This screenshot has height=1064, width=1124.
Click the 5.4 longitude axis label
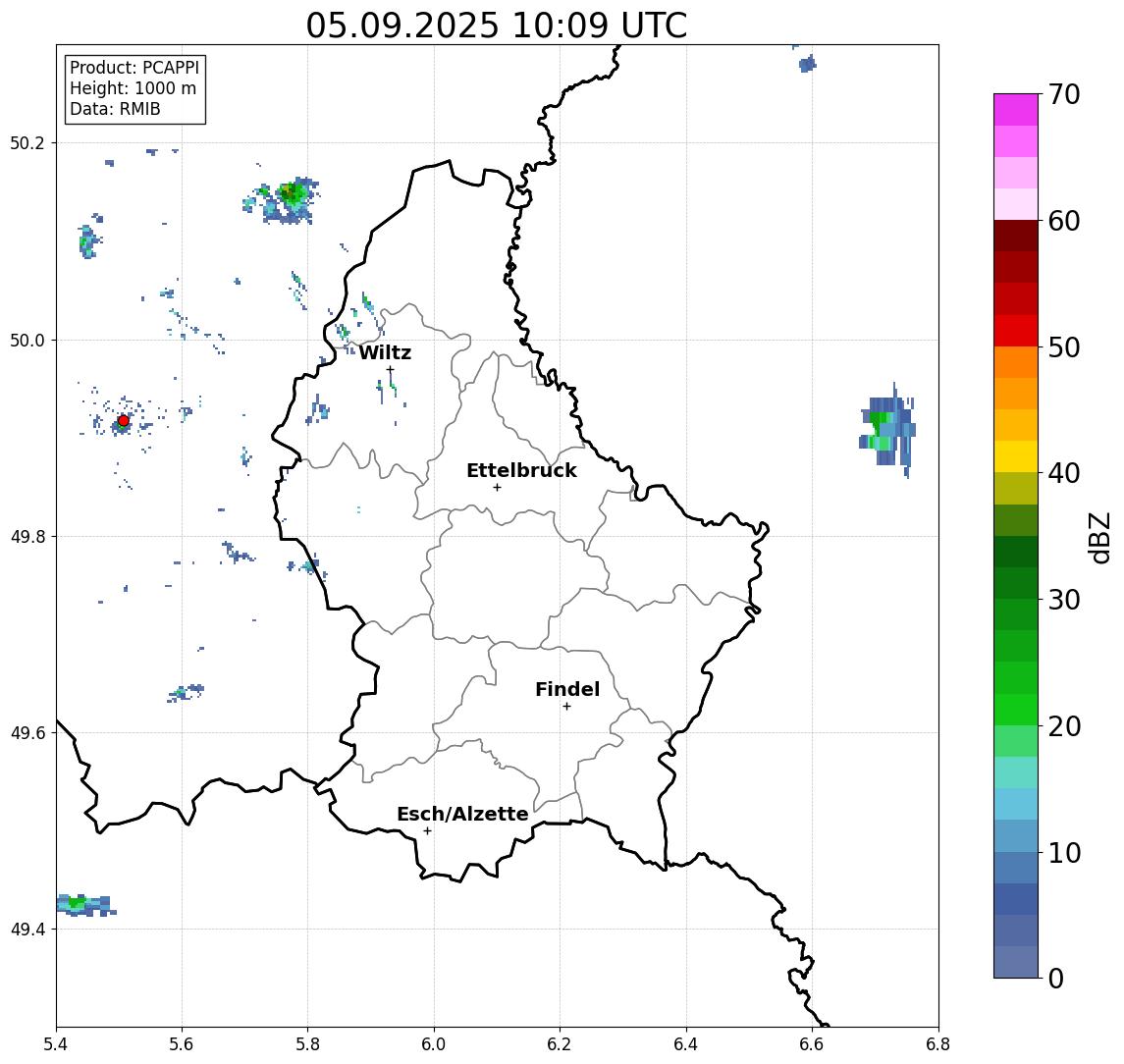click(56, 1044)
